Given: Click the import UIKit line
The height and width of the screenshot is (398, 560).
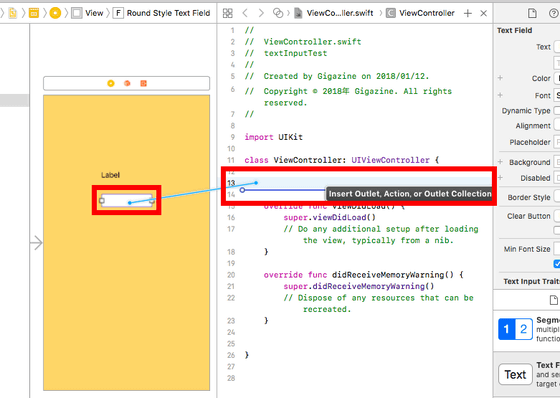Looking at the screenshot, I should 274,137.
